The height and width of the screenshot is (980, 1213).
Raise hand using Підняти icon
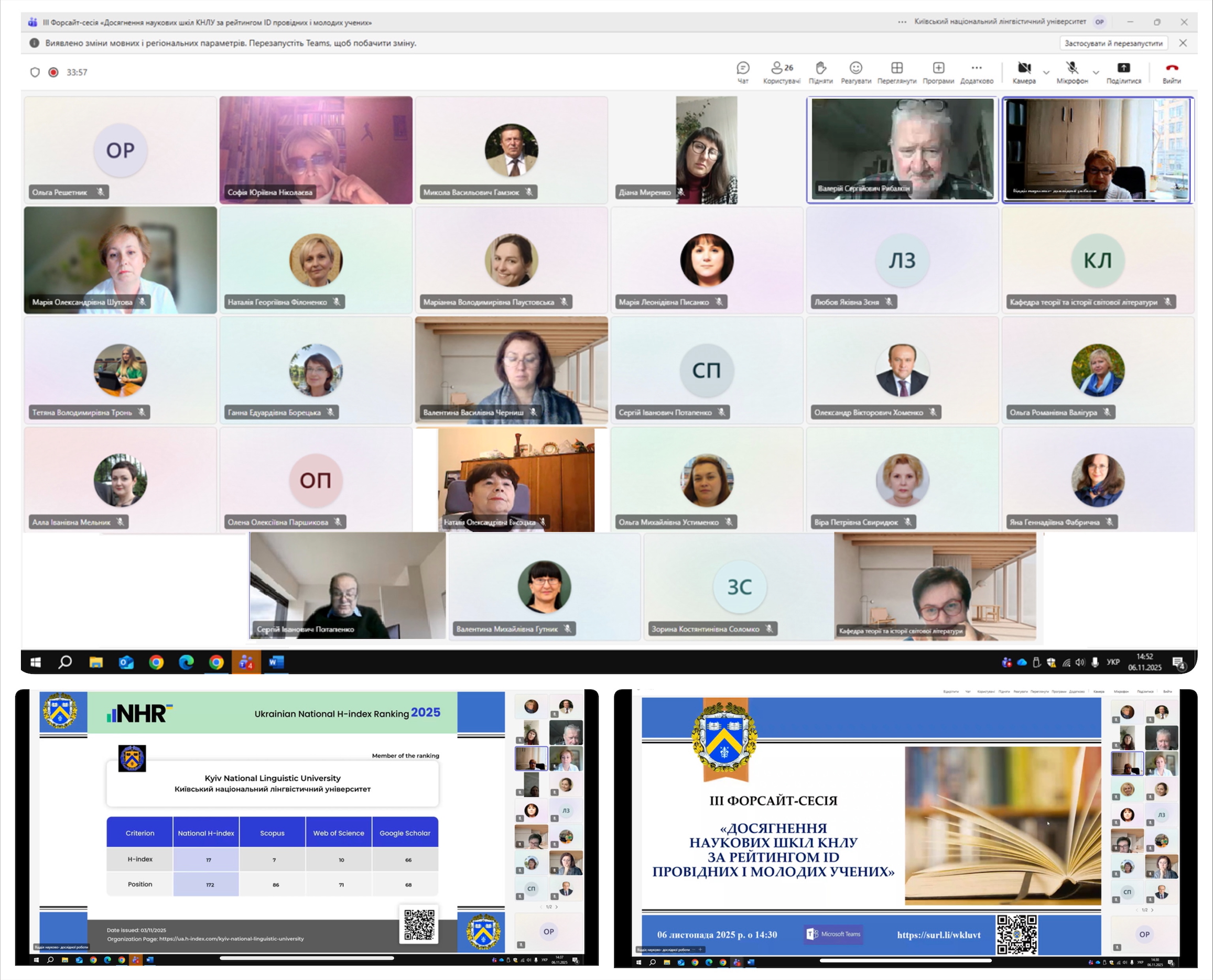click(820, 69)
